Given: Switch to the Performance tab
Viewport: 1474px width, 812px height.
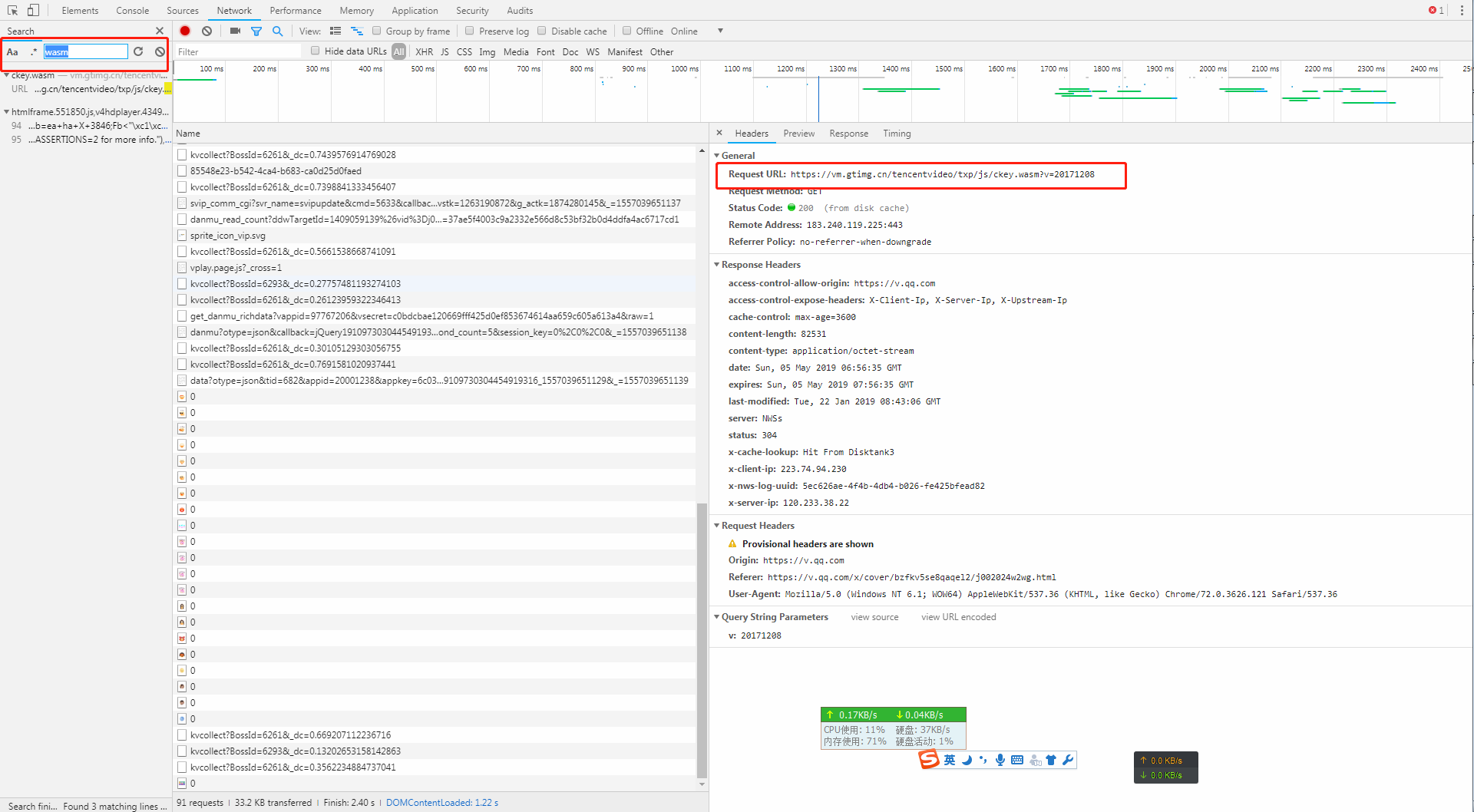Looking at the screenshot, I should pyautogui.click(x=296, y=10).
